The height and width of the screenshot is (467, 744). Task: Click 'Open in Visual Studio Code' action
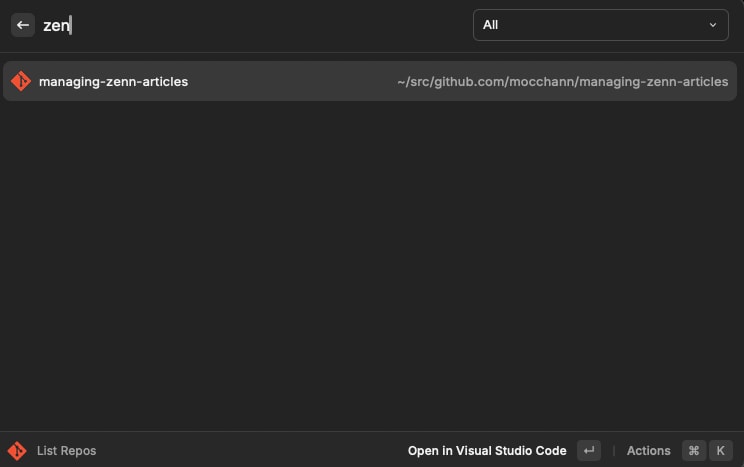[x=487, y=450]
